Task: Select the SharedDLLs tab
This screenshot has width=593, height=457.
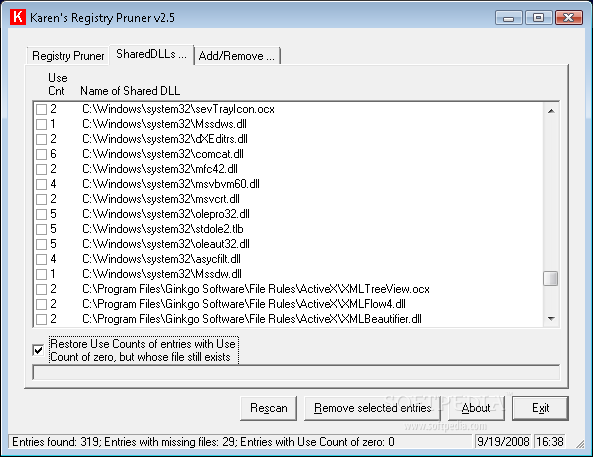Action: tap(151, 54)
